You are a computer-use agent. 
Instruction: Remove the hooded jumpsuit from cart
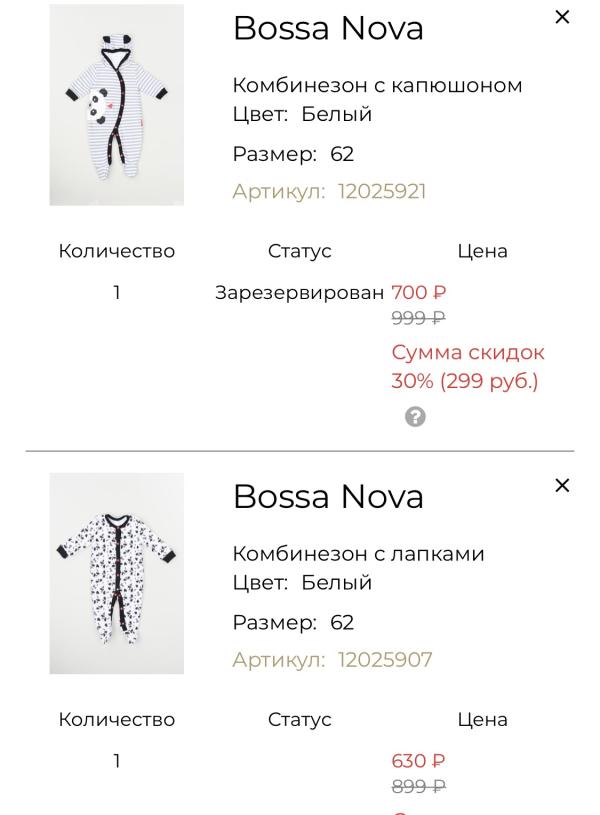(x=562, y=18)
